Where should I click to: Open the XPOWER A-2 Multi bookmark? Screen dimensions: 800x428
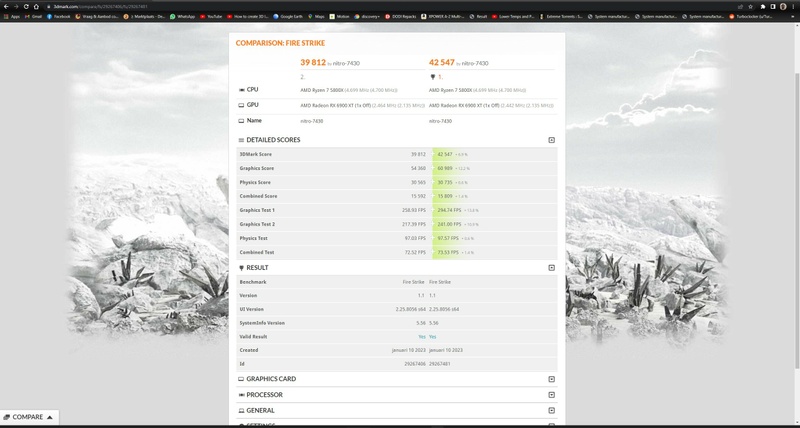[443, 16]
